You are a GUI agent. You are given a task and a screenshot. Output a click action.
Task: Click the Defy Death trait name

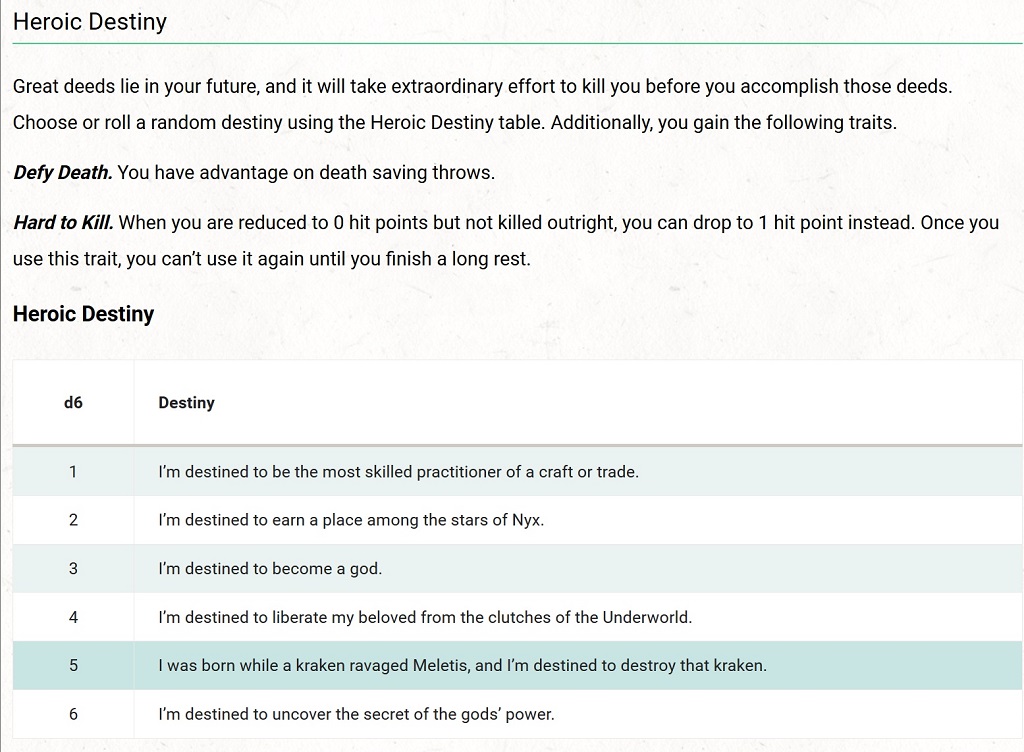tap(63, 173)
